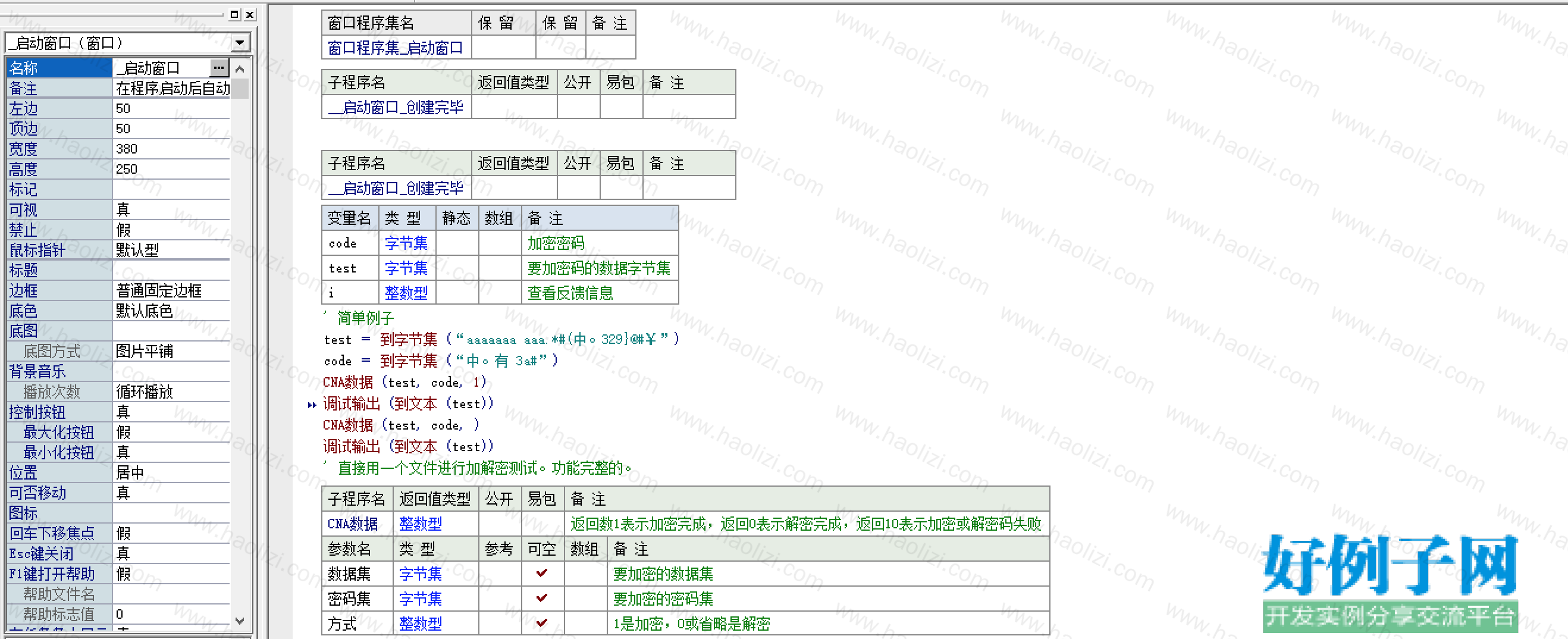Click comment 查看反馈信息 cell

coord(600,293)
